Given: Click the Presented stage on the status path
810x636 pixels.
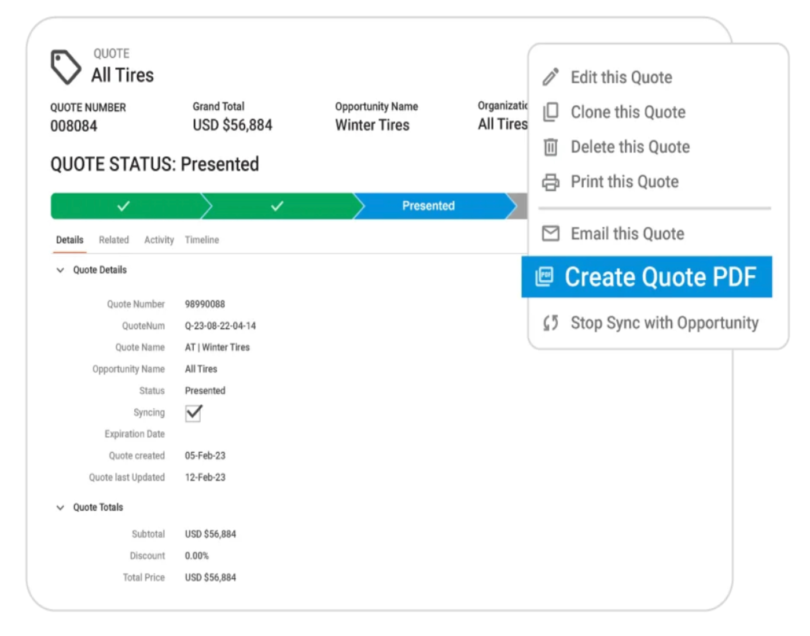Looking at the screenshot, I should [428, 206].
